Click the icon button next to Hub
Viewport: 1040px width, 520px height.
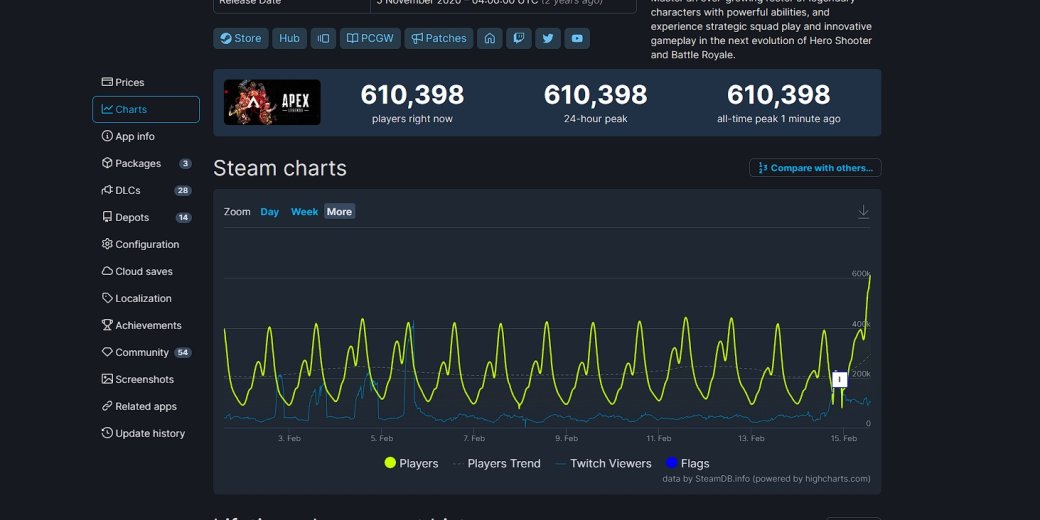tap(323, 38)
